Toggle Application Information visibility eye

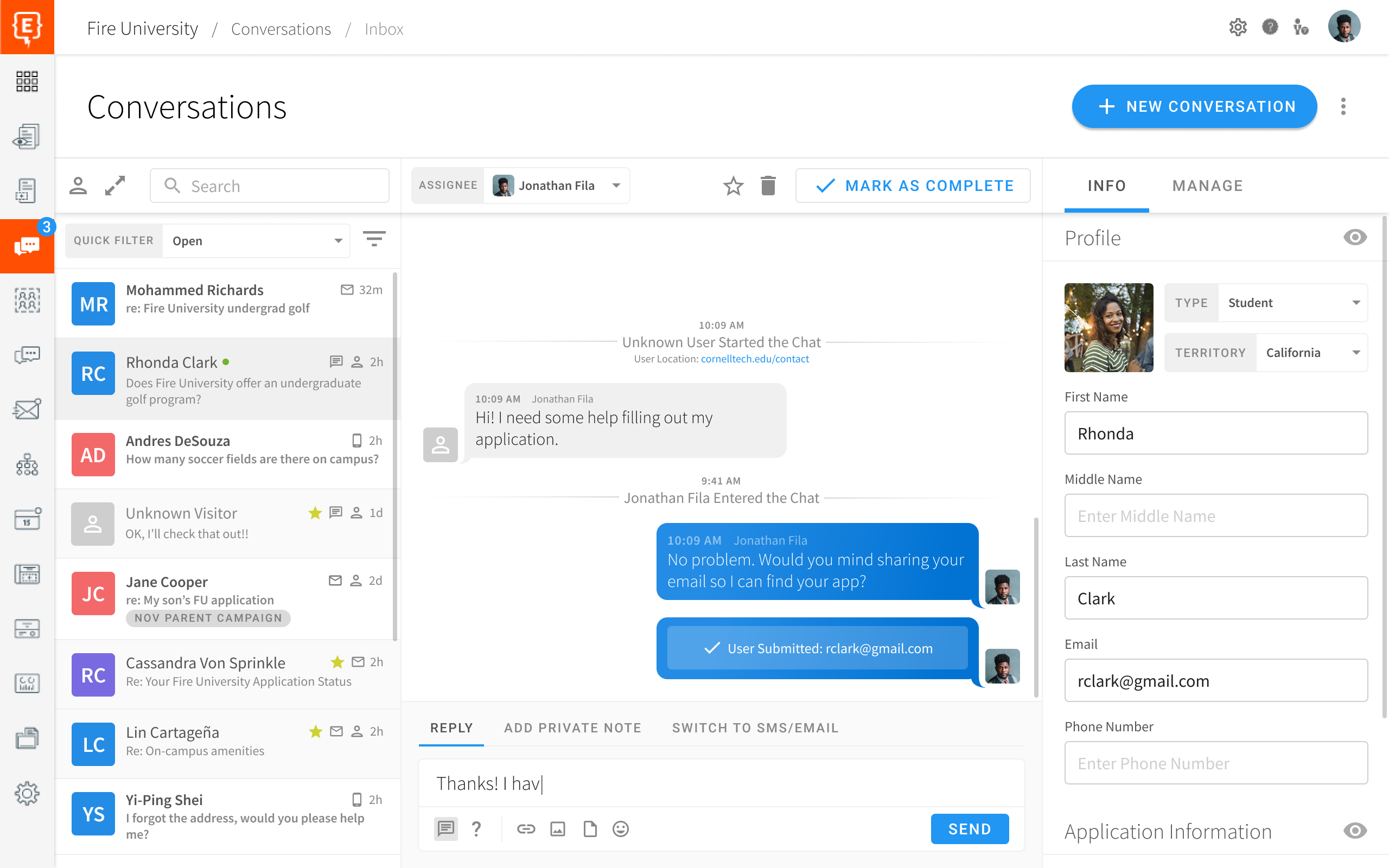tap(1355, 831)
